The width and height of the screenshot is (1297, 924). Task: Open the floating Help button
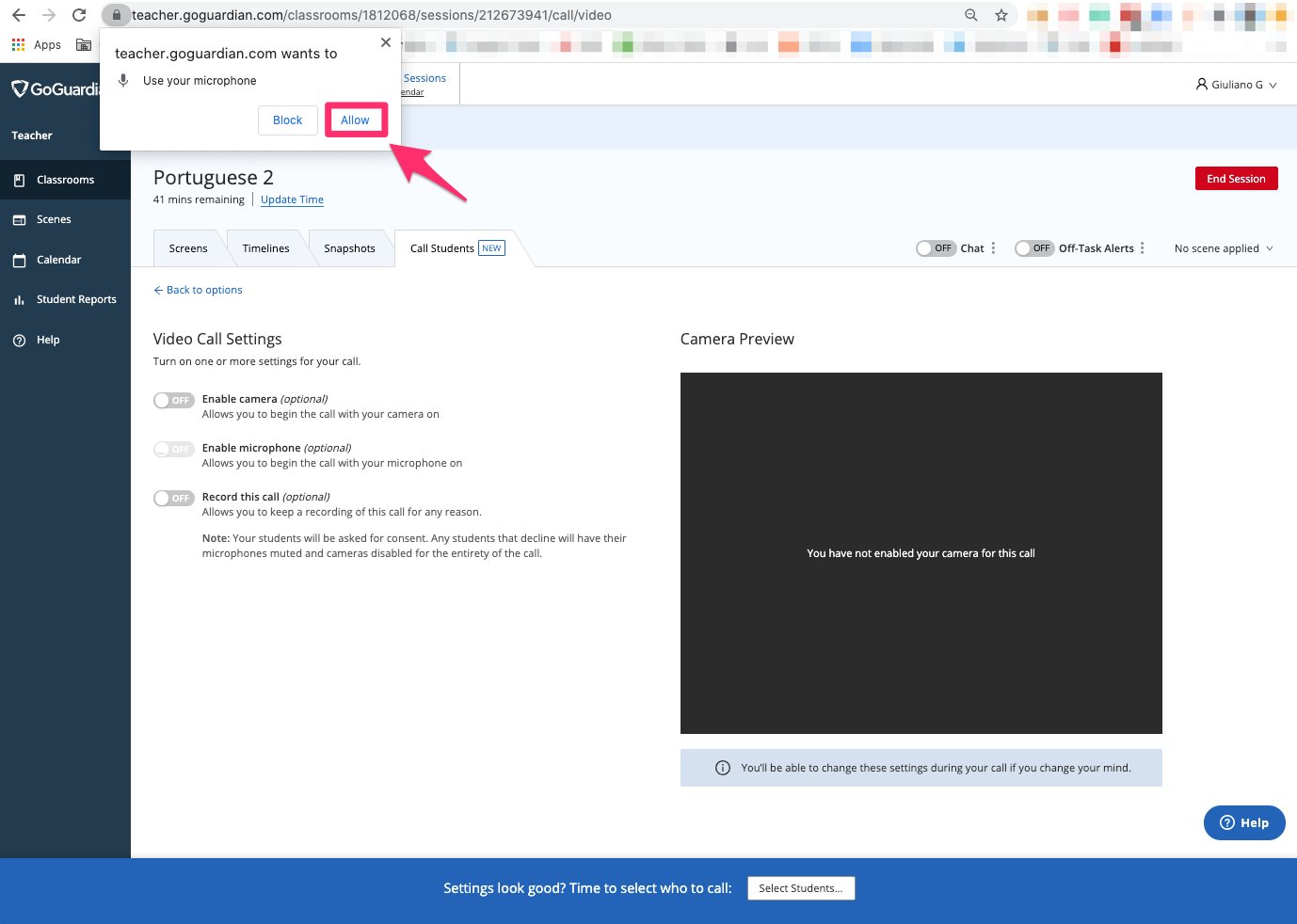tap(1244, 822)
